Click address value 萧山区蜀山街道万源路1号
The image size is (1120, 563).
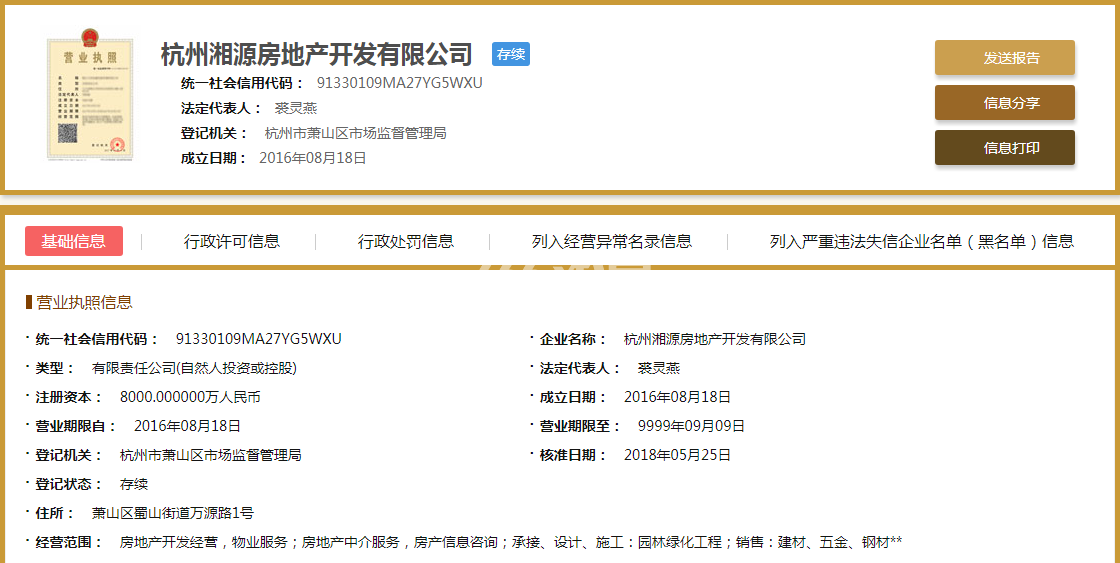pos(172,513)
